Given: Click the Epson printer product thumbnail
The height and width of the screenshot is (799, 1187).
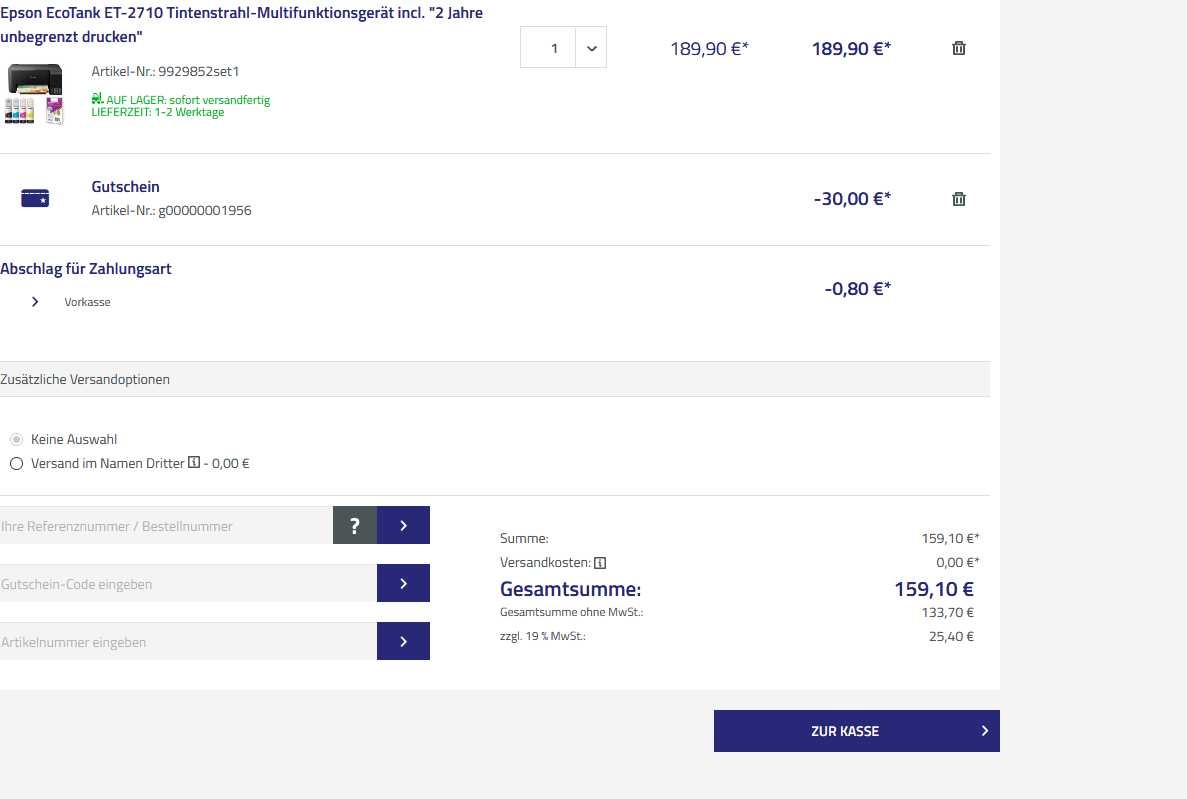Looking at the screenshot, I should (35, 94).
